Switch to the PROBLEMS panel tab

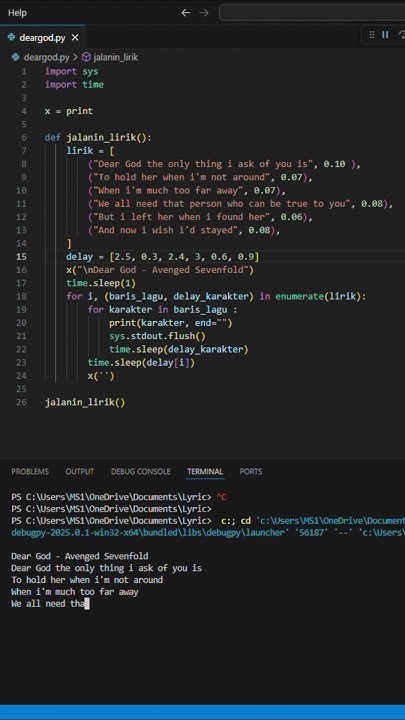[x=30, y=472]
